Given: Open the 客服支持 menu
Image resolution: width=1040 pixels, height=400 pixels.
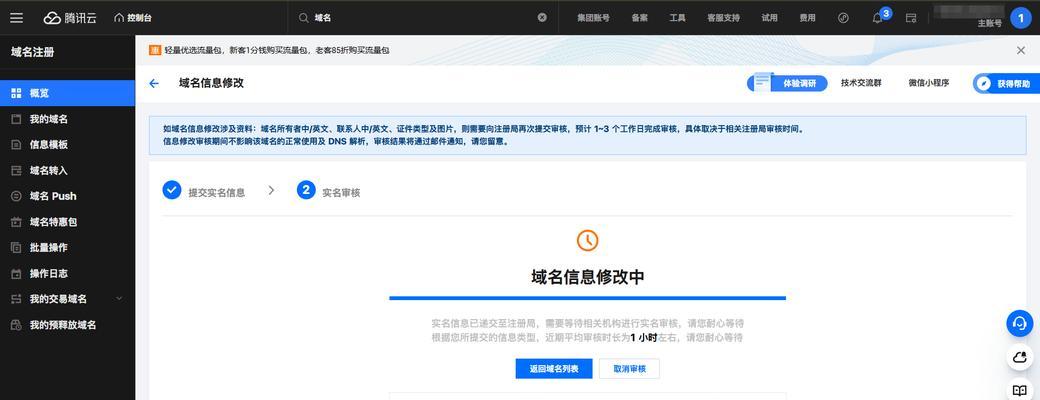Looking at the screenshot, I should coord(723,18).
